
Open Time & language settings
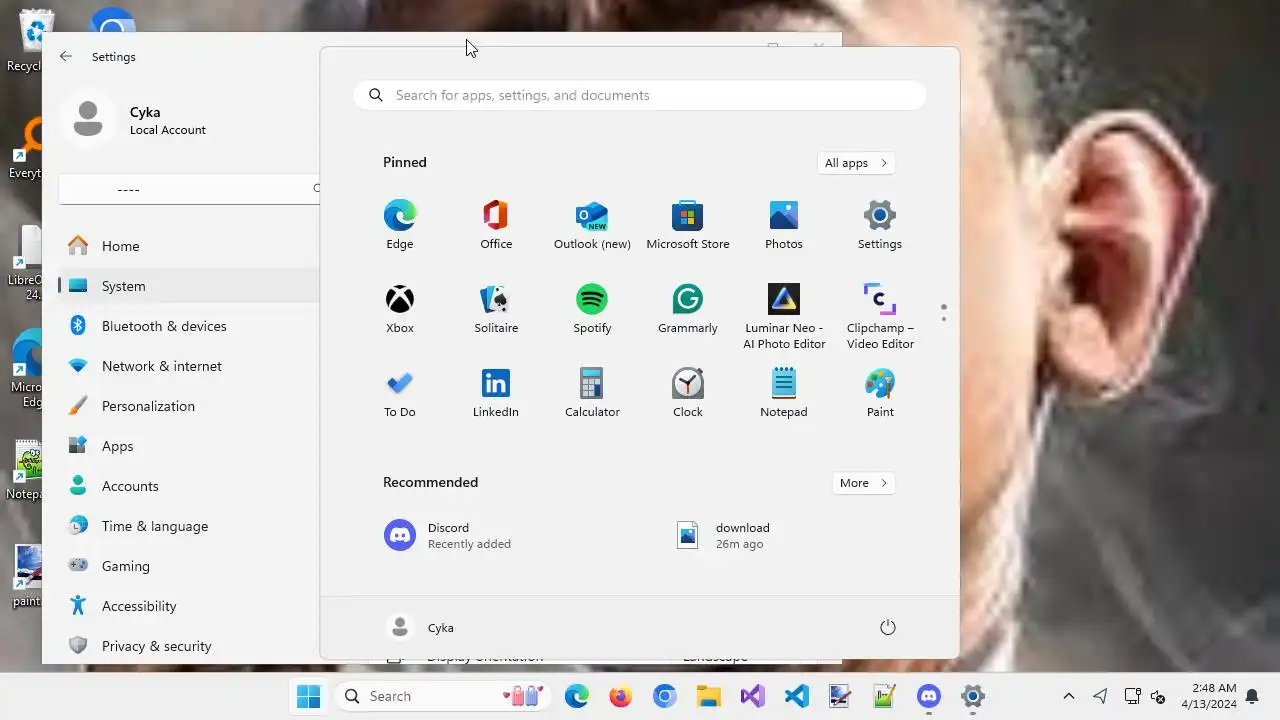[x=188, y=526]
